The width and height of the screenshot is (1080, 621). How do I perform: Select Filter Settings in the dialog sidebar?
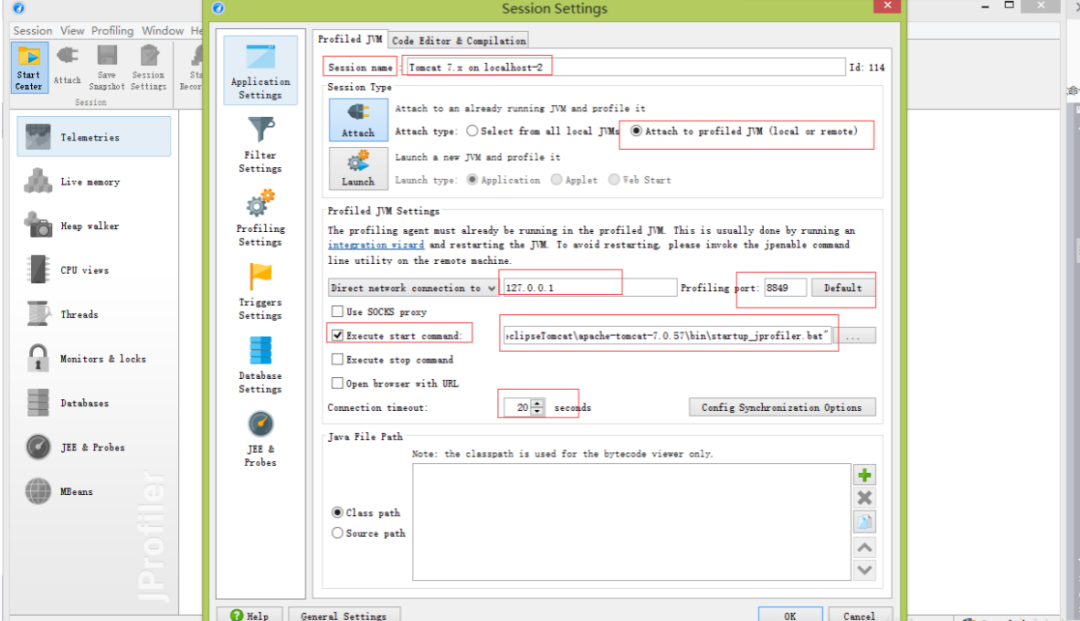260,144
